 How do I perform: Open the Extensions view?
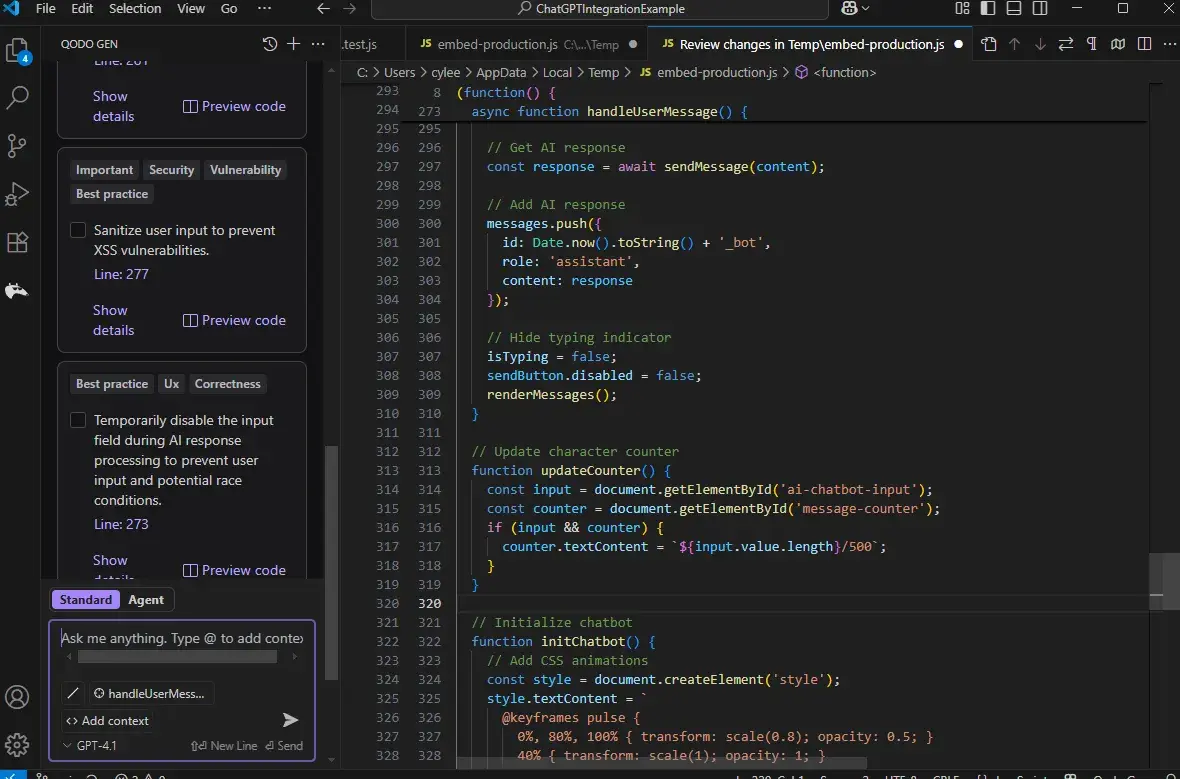pos(17,242)
